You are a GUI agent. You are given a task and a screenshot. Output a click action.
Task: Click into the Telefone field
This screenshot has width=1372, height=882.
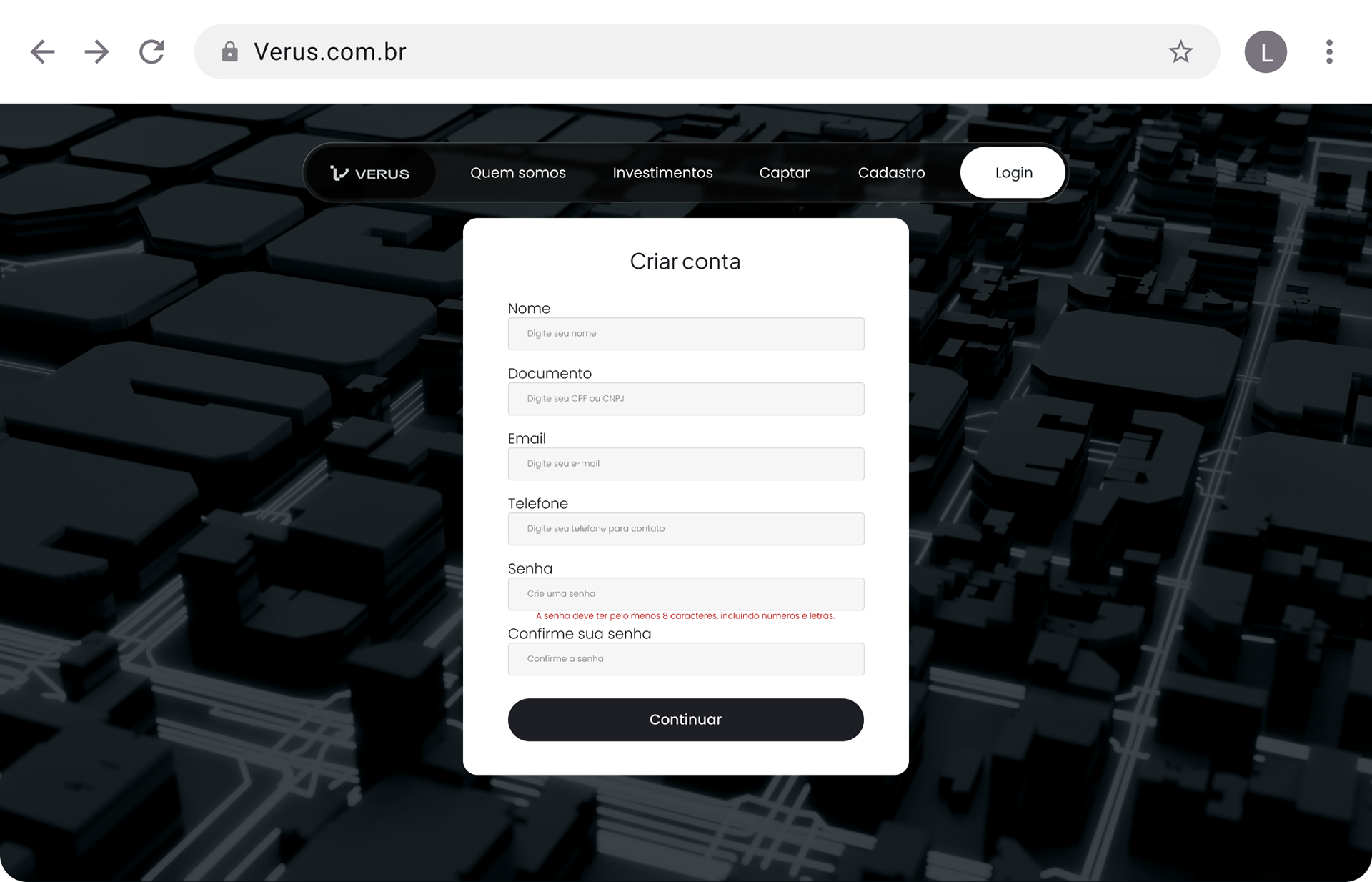click(686, 529)
